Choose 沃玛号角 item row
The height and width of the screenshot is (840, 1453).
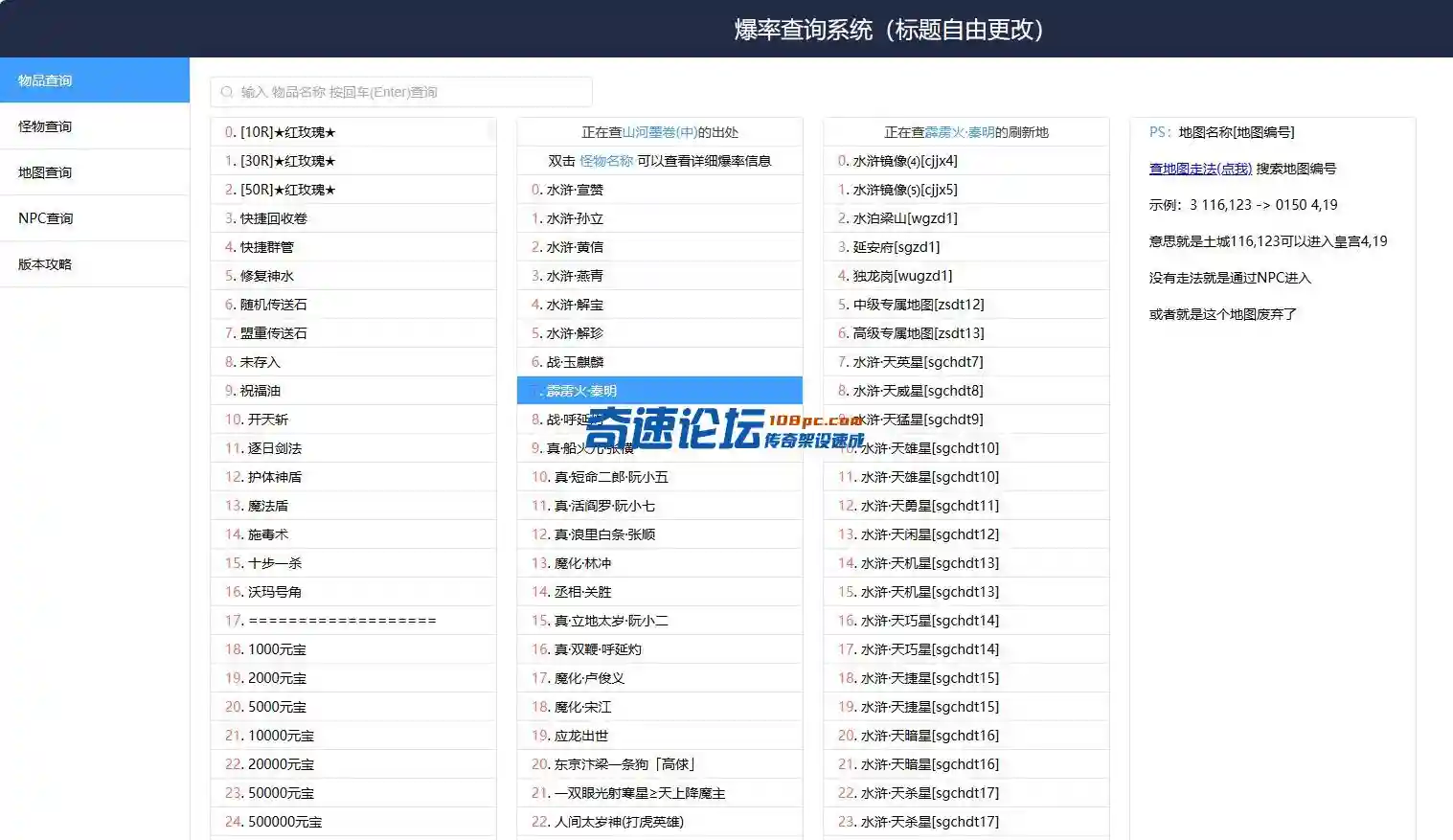(353, 592)
